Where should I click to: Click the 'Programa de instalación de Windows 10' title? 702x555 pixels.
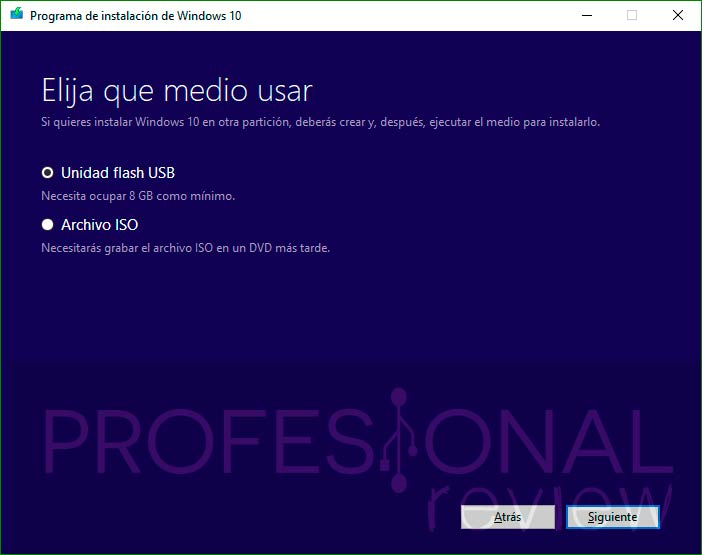[136, 16]
